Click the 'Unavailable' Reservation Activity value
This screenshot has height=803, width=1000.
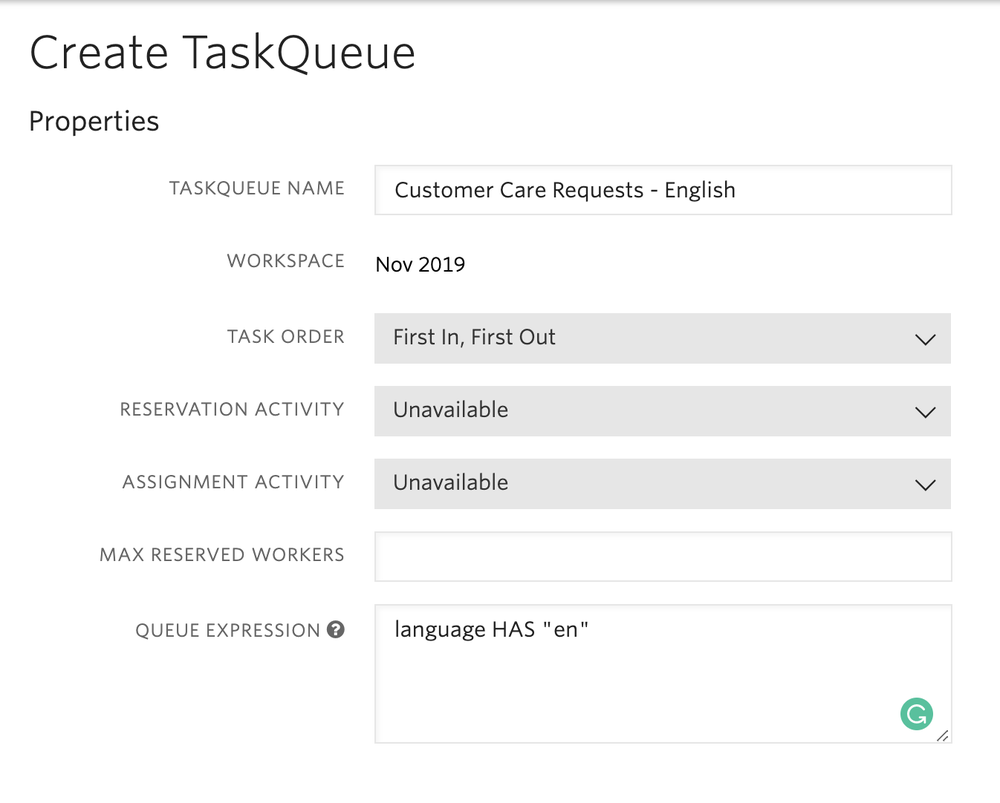(450, 411)
